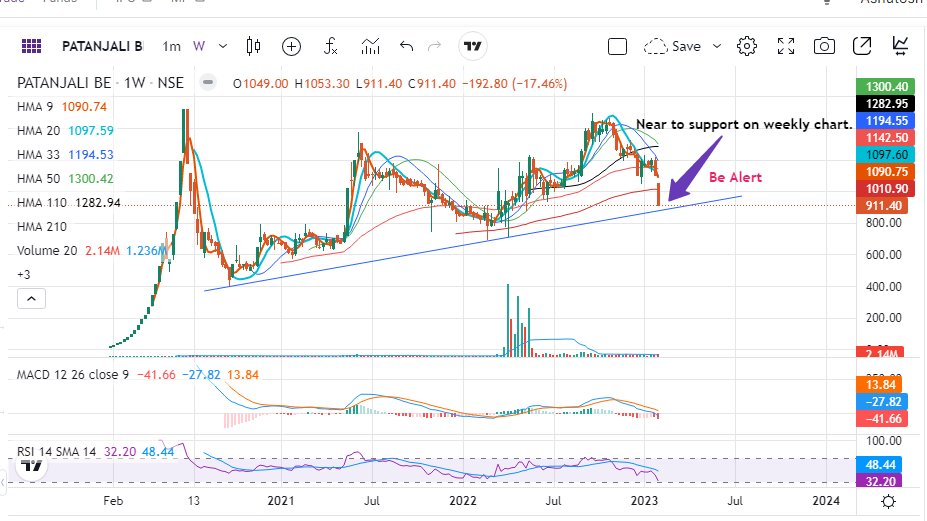The width and height of the screenshot is (927, 521).
Task: Redo the last chart action
Action: (x=435, y=46)
